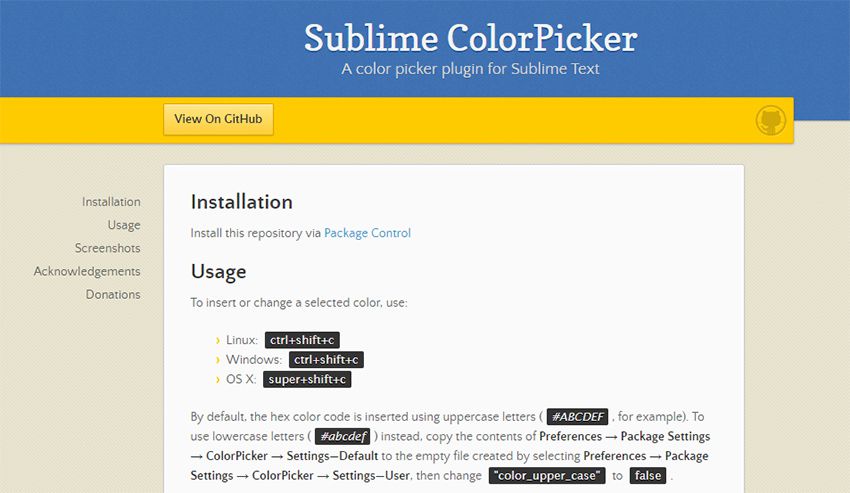The height and width of the screenshot is (493, 850).
Task: Click the lowercase #abcdef code sample
Action: [x=343, y=436]
